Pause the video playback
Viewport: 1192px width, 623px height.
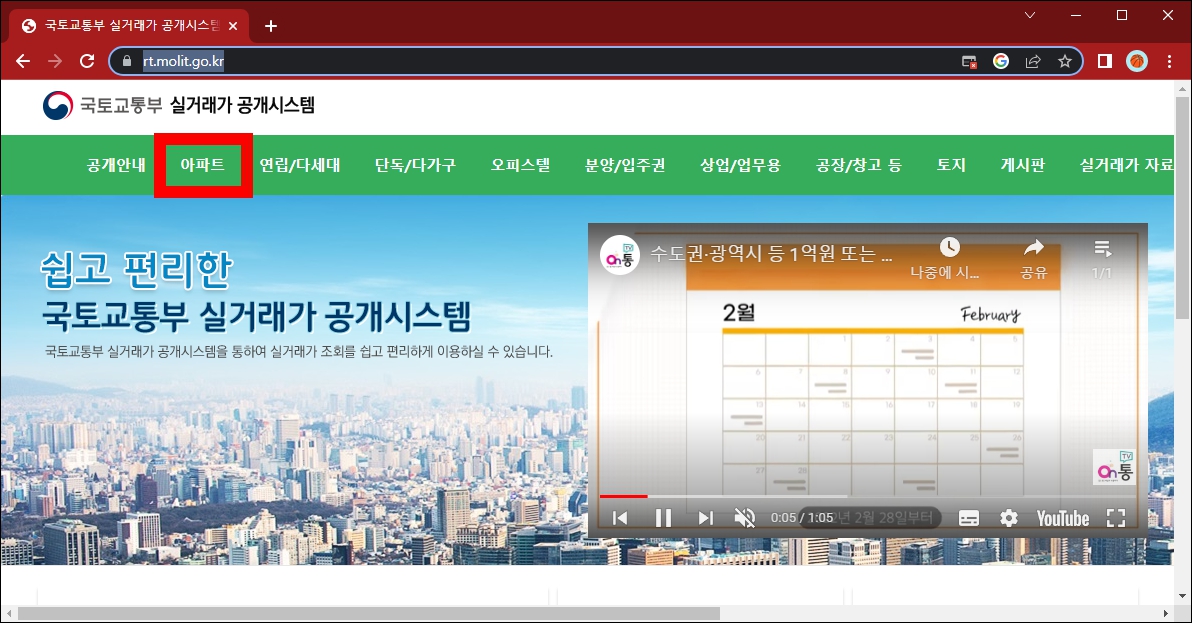click(x=663, y=518)
